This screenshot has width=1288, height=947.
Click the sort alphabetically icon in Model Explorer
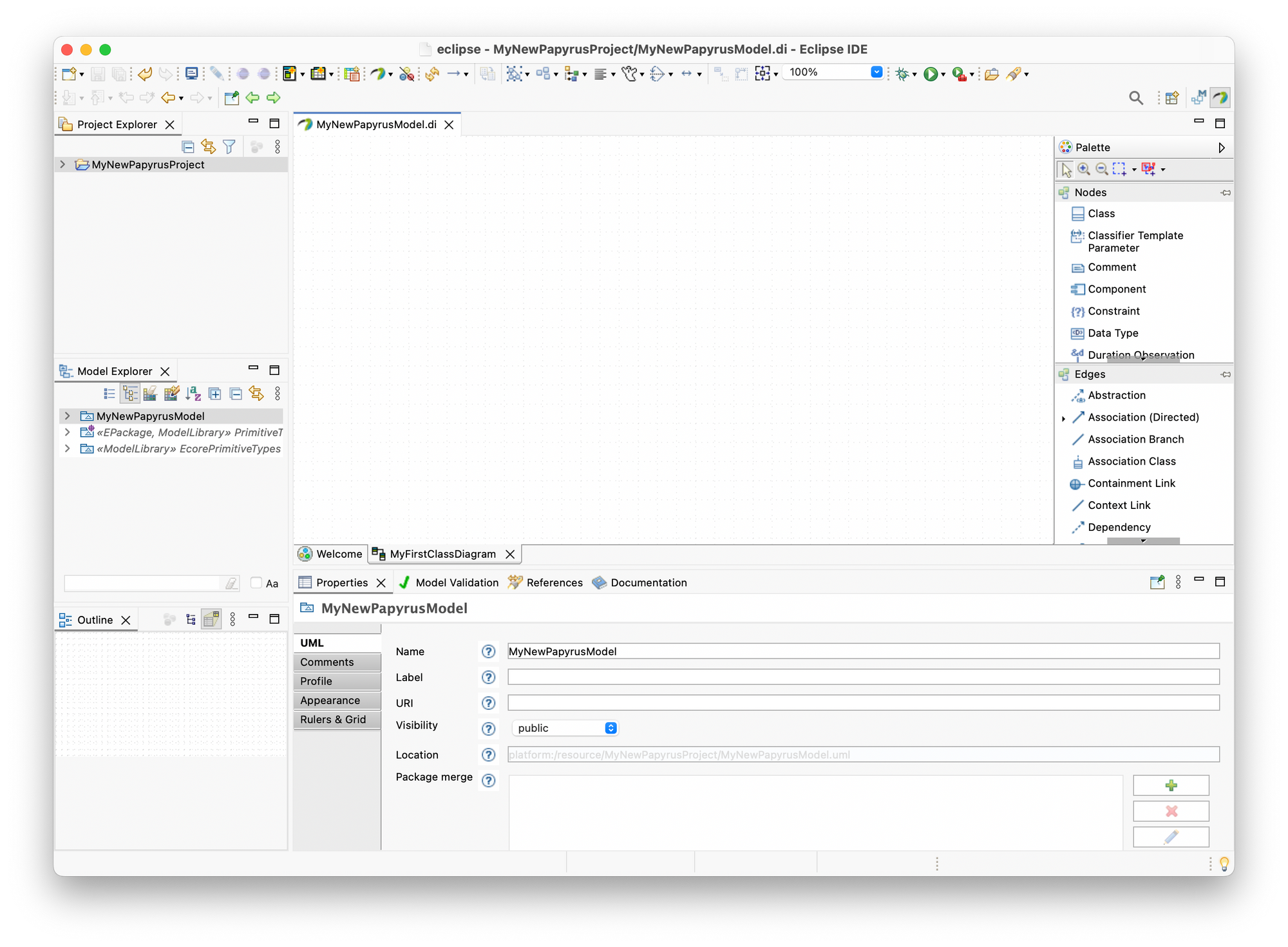(x=193, y=394)
